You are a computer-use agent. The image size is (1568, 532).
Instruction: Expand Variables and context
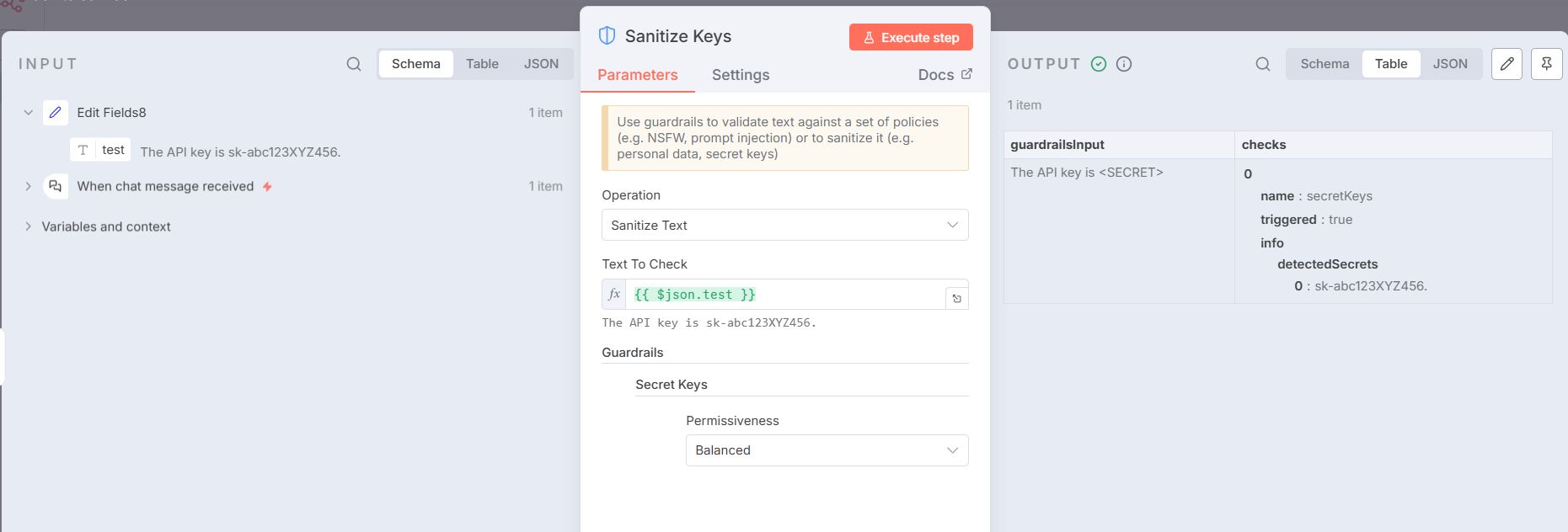click(28, 226)
